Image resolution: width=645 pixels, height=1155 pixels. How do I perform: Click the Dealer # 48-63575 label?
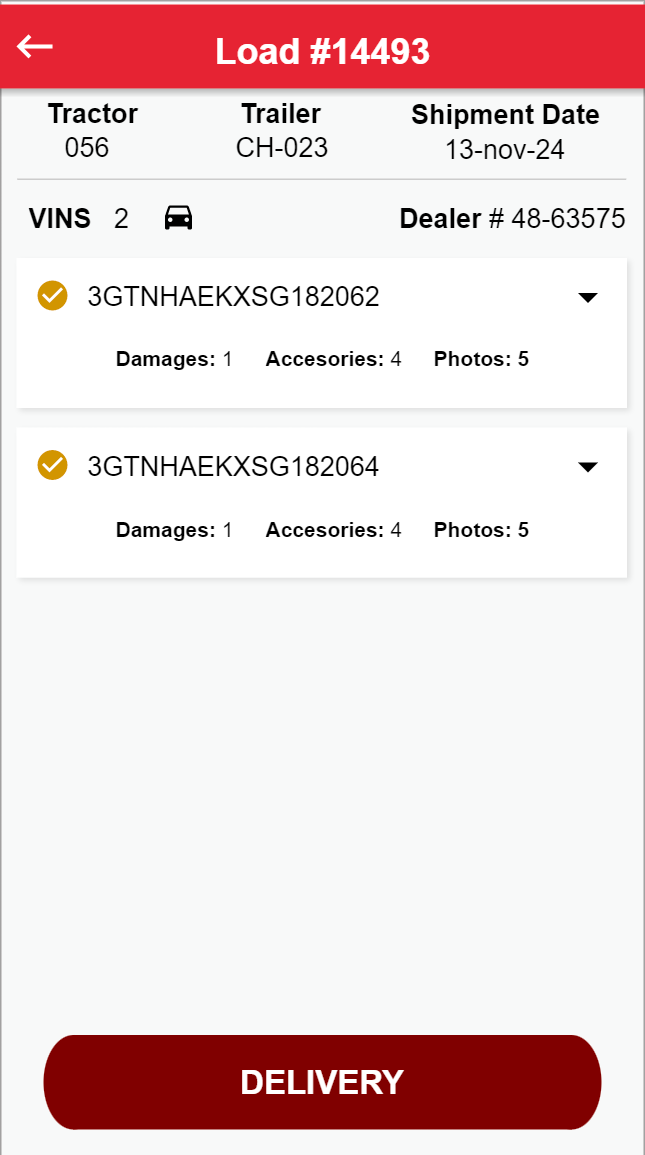[512, 219]
